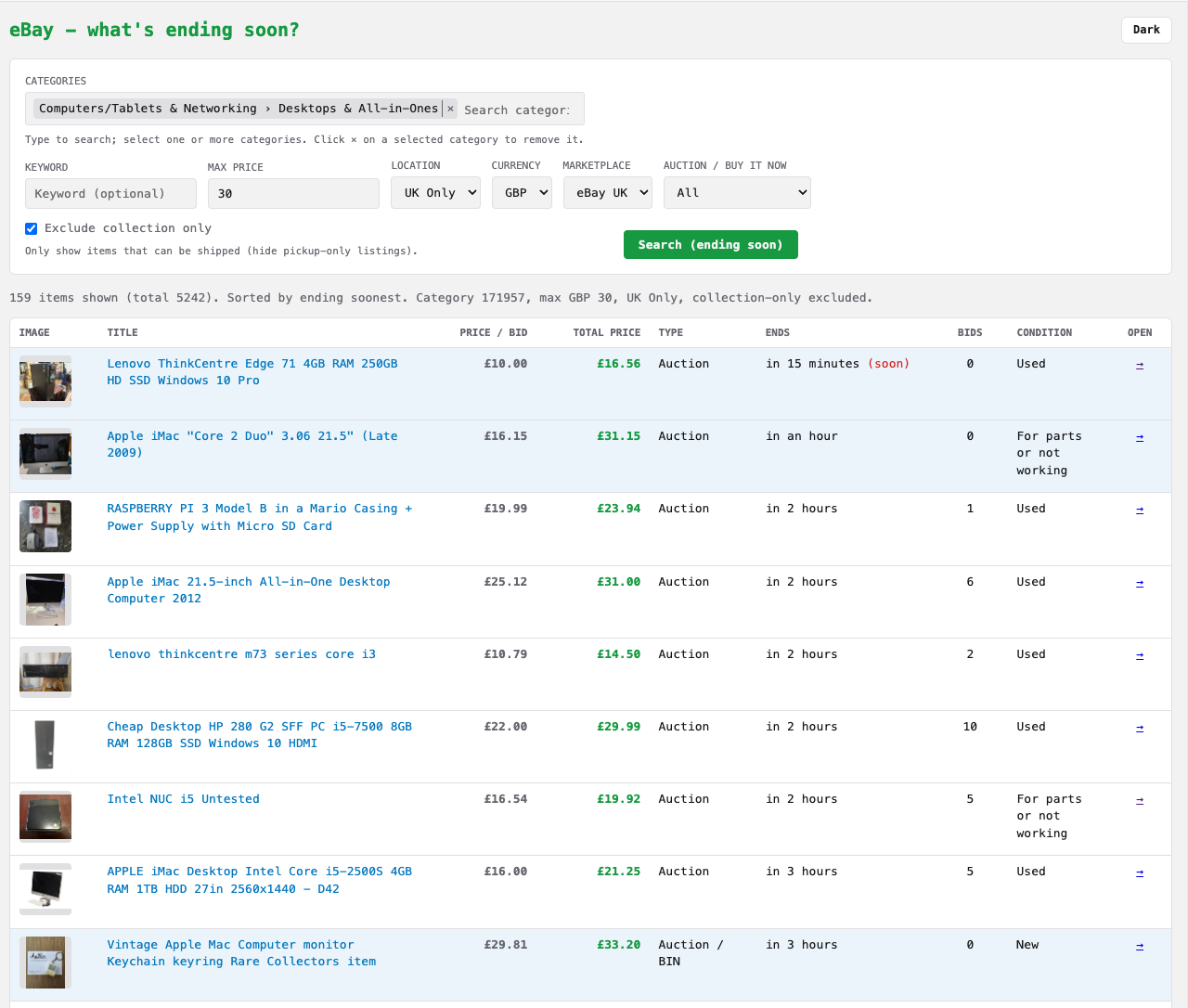Screen dimensions: 1188x1008
Task: Open arrow for Intel NUC i5 Untested
Action: click(x=1139, y=800)
